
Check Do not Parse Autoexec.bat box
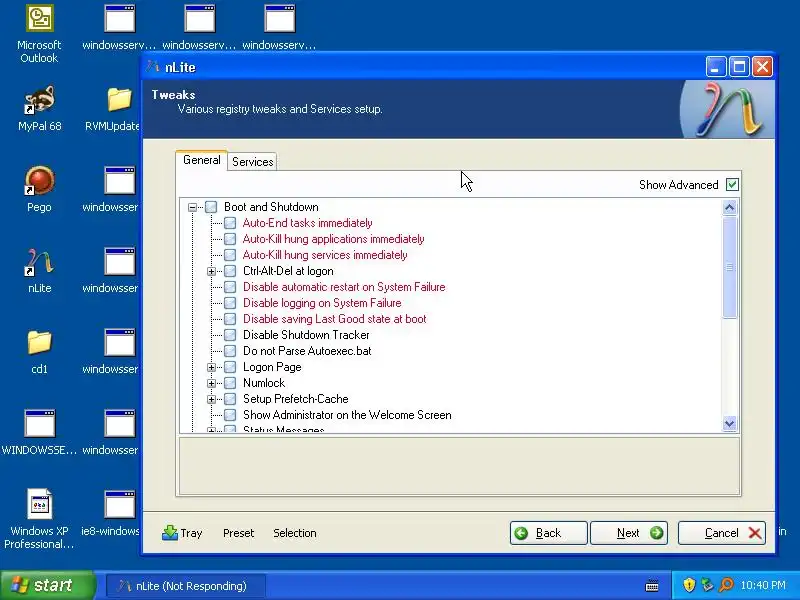tap(230, 351)
